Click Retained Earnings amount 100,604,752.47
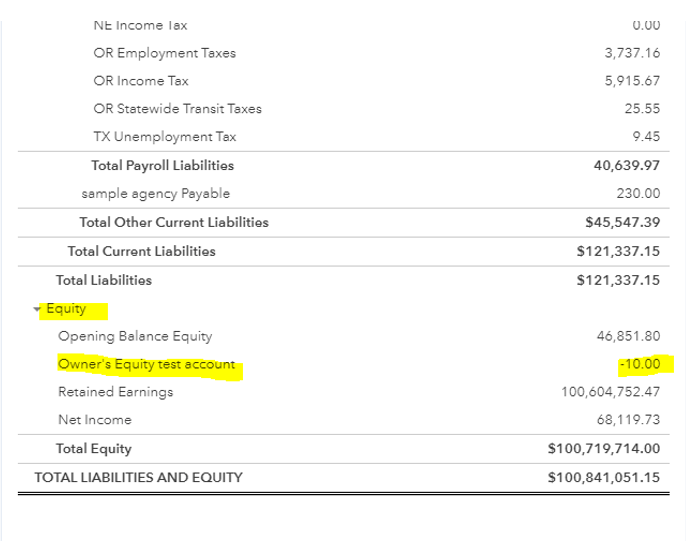This screenshot has height=541, width=686. click(x=611, y=391)
